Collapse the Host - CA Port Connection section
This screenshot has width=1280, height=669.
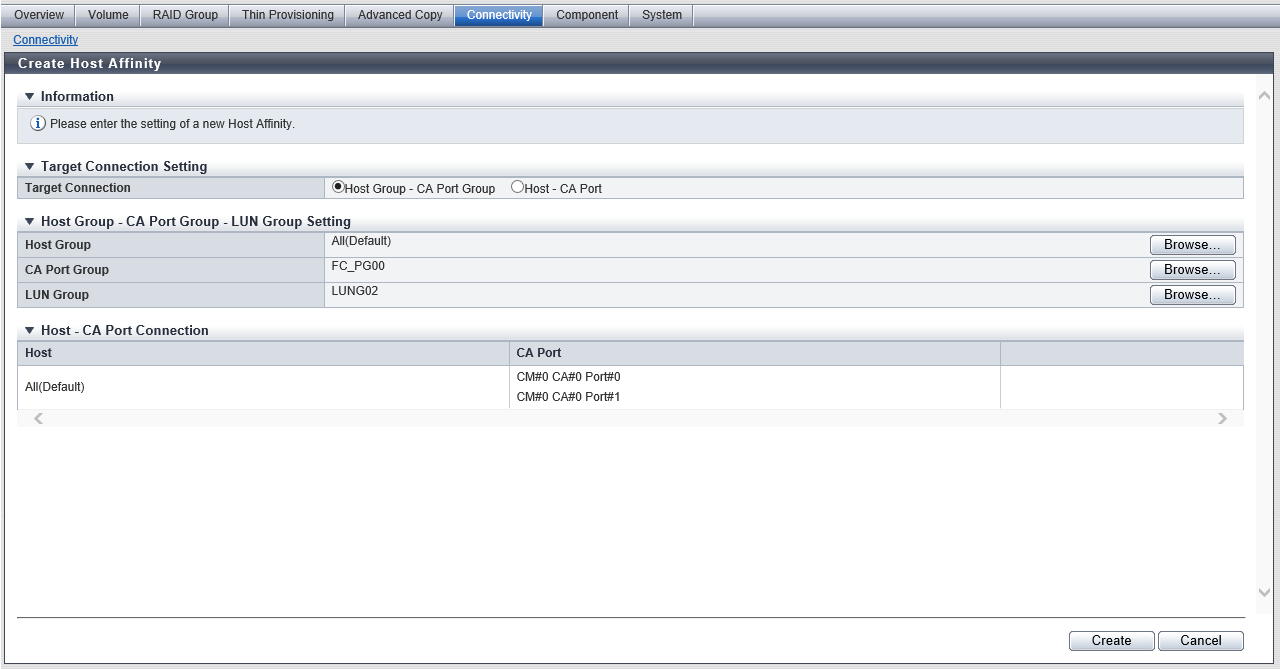pos(30,331)
